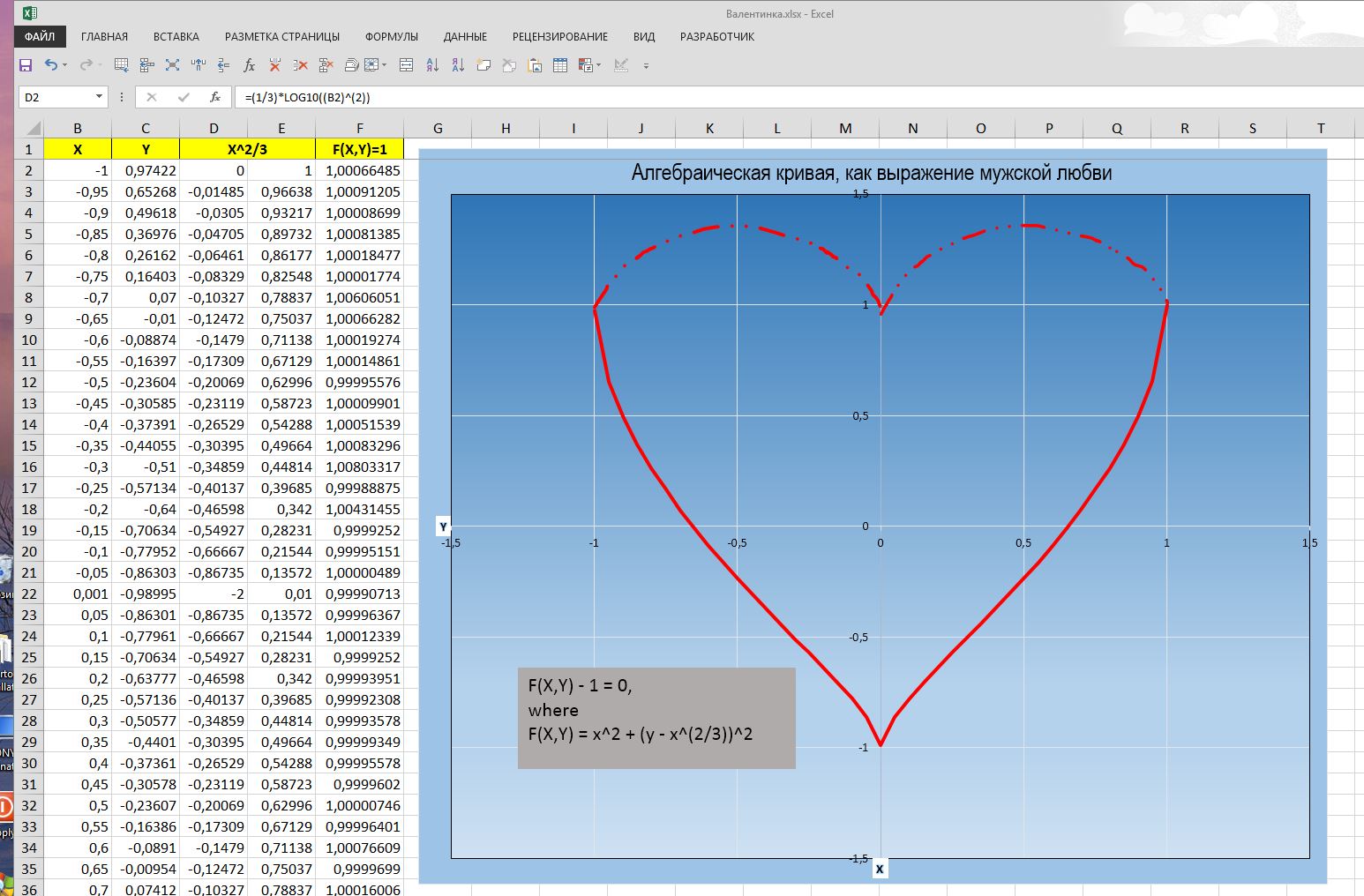Image resolution: width=1364 pixels, height=896 pixels.
Task: Open Customize Quick Access Toolbar dropdown
Action: (646, 66)
